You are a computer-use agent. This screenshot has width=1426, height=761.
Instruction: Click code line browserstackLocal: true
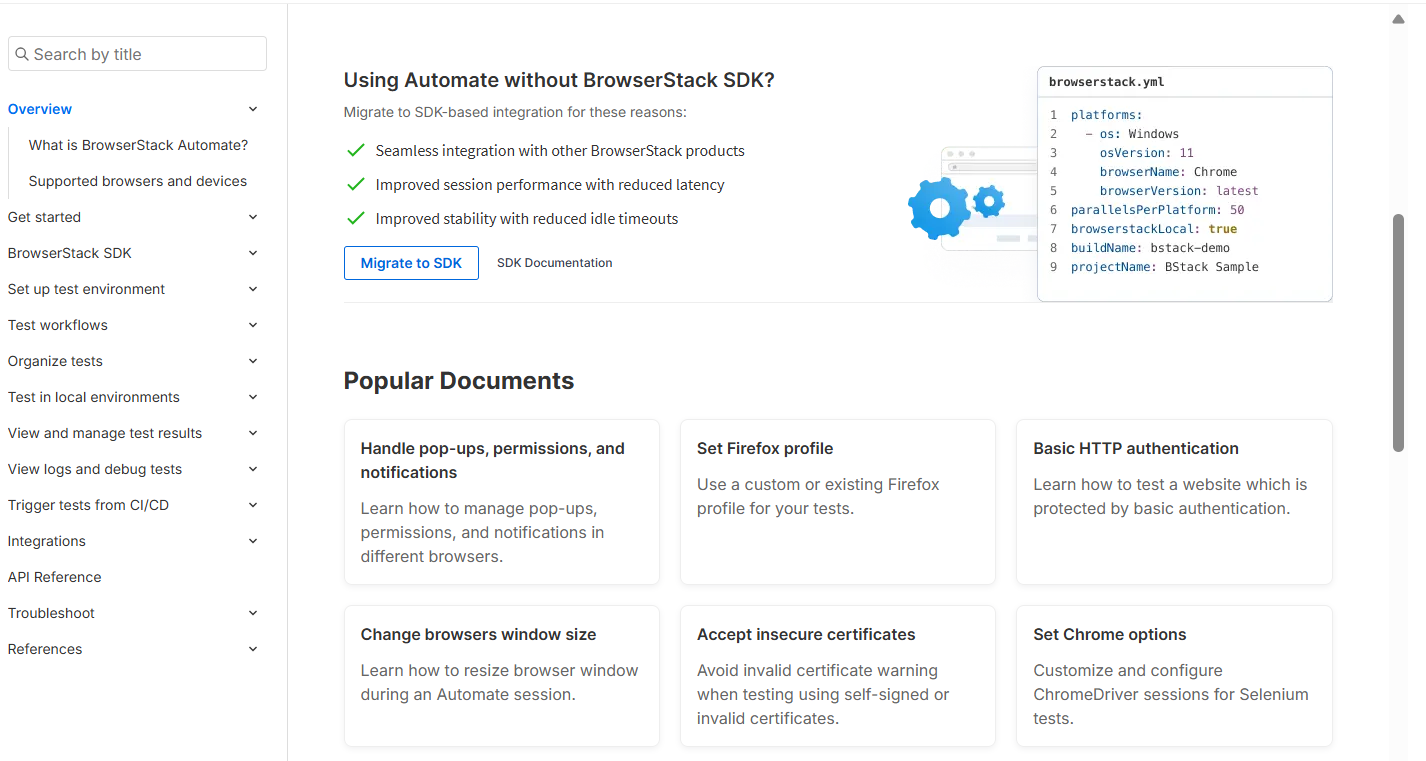pyautogui.click(x=1153, y=229)
